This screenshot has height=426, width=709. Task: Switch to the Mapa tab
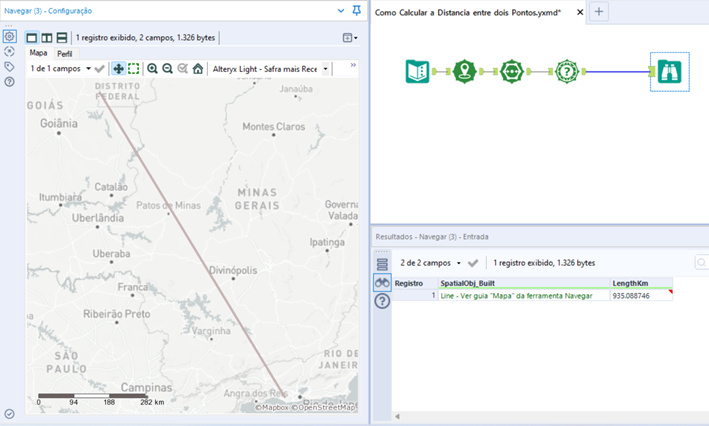(38, 53)
